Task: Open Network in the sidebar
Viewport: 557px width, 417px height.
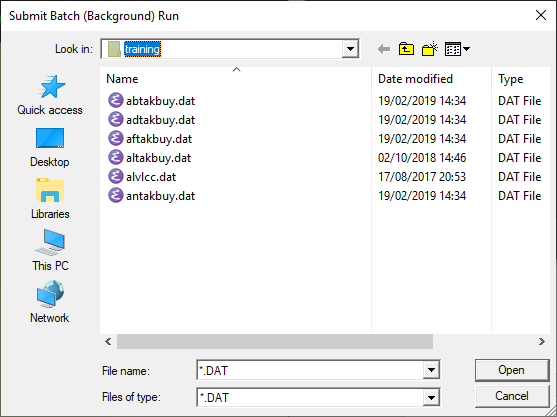Action: point(50,302)
